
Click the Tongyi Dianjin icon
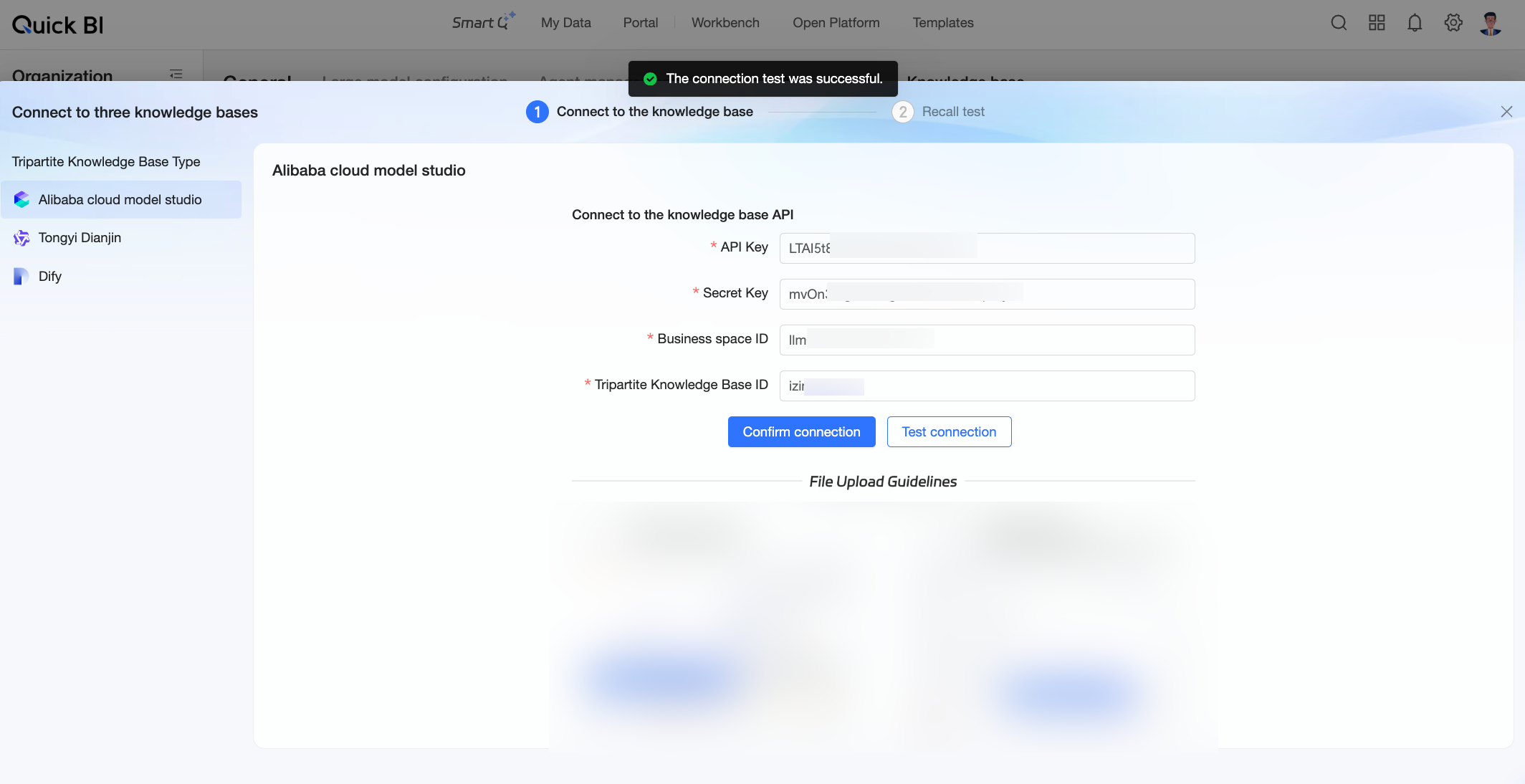pyautogui.click(x=21, y=238)
